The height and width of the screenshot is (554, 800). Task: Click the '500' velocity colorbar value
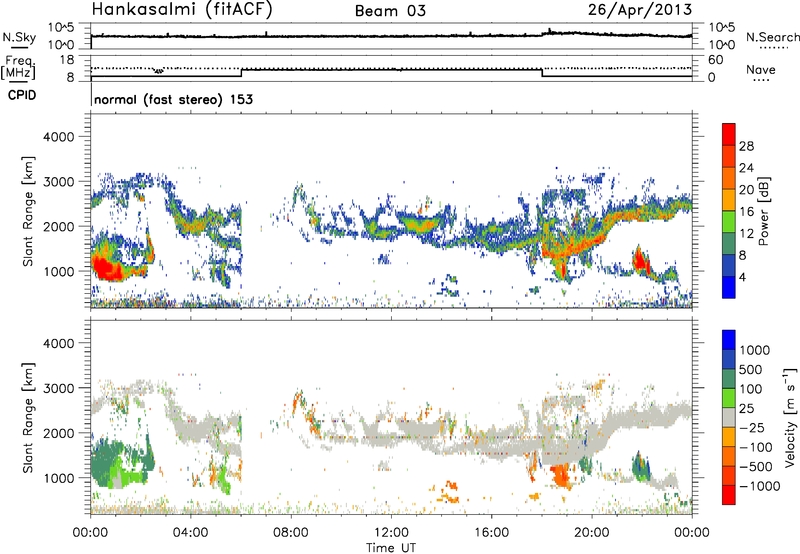[x=751, y=370]
